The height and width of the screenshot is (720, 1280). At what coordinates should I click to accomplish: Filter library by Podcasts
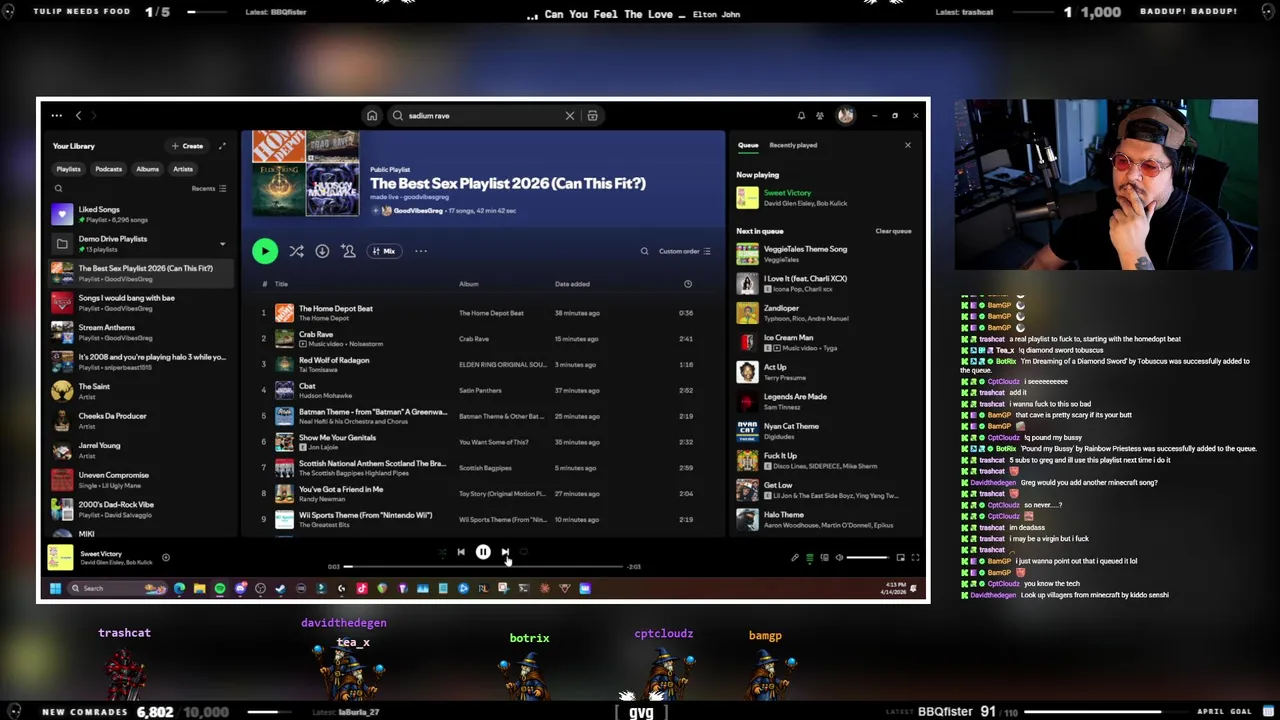(x=108, y=169)
